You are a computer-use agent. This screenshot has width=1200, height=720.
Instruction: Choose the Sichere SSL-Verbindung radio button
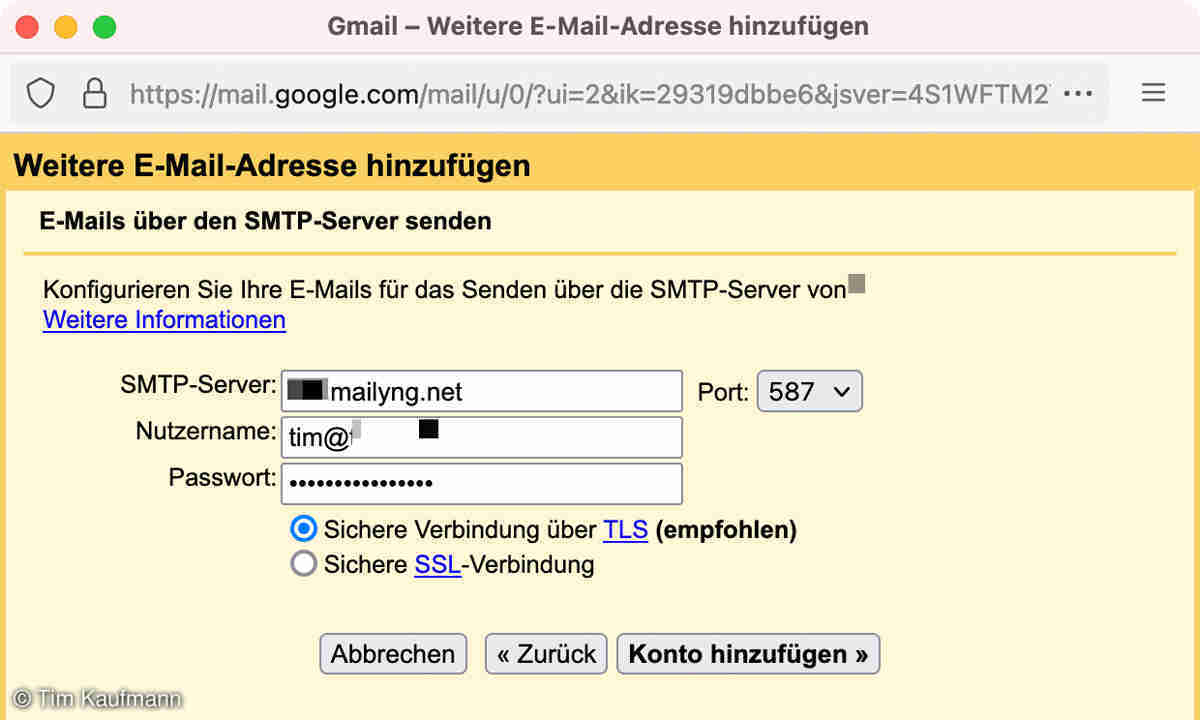[303, 564]
